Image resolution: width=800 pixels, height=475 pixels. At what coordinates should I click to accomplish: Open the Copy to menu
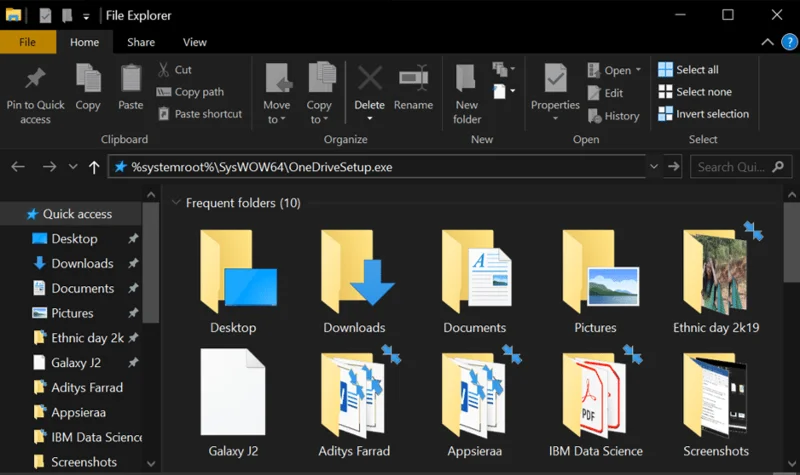[x=320, y=94]
